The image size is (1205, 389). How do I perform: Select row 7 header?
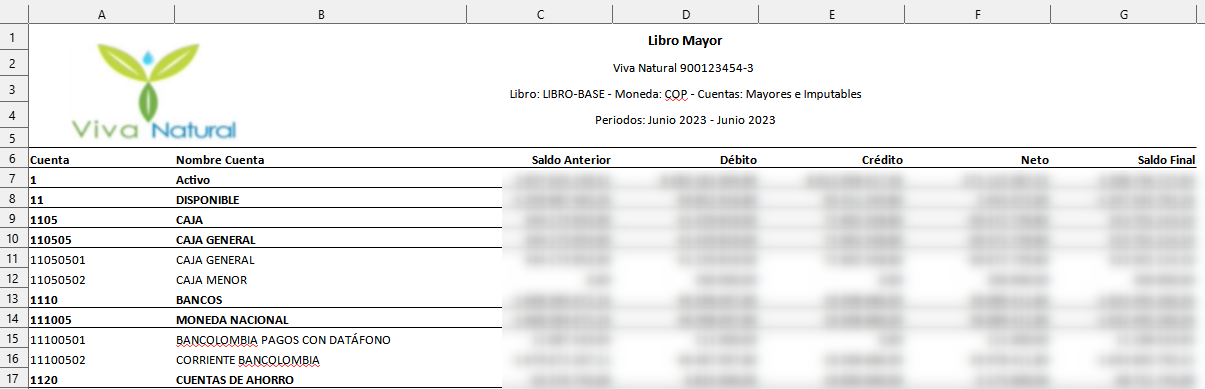(14, 178)
